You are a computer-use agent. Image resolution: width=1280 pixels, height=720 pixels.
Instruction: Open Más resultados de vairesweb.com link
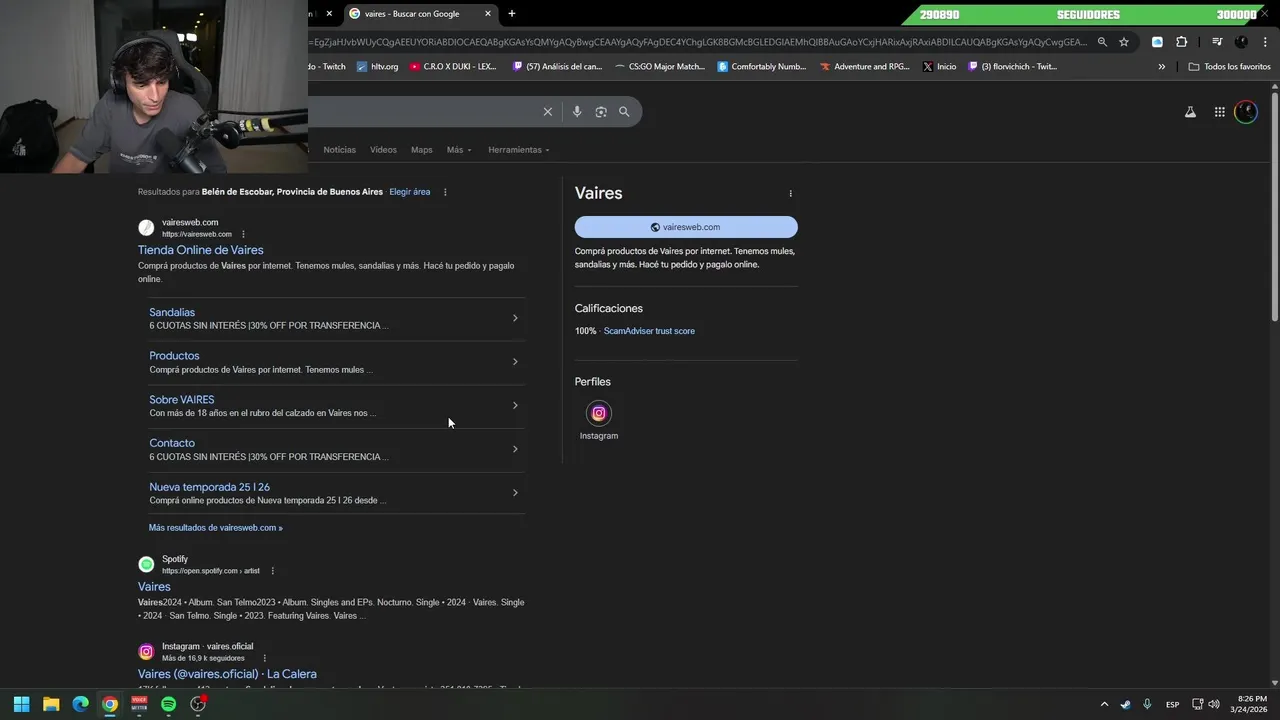pyautogui.click(x=216, y=528)
